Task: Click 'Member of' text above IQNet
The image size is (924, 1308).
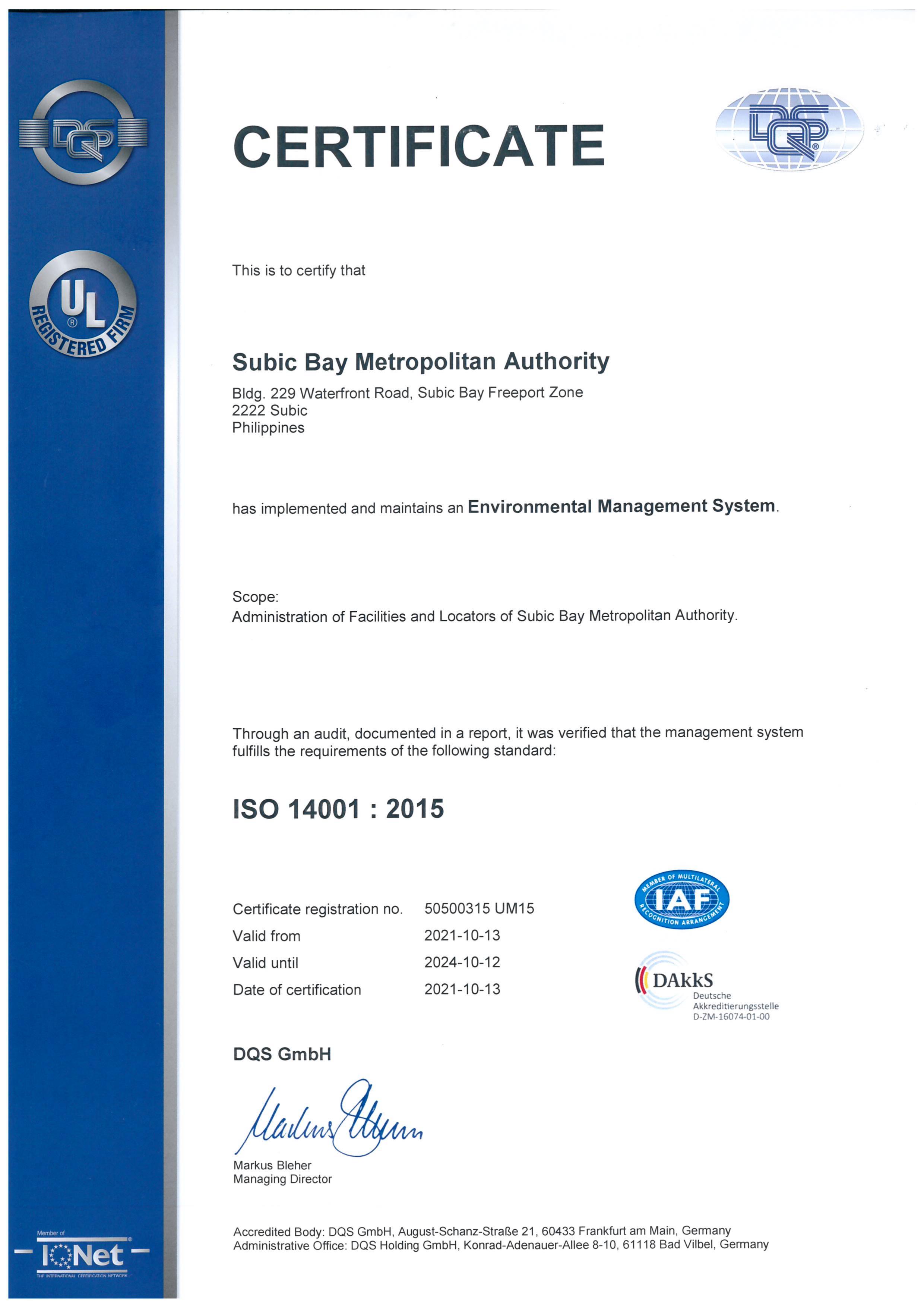Action: 51,1233
